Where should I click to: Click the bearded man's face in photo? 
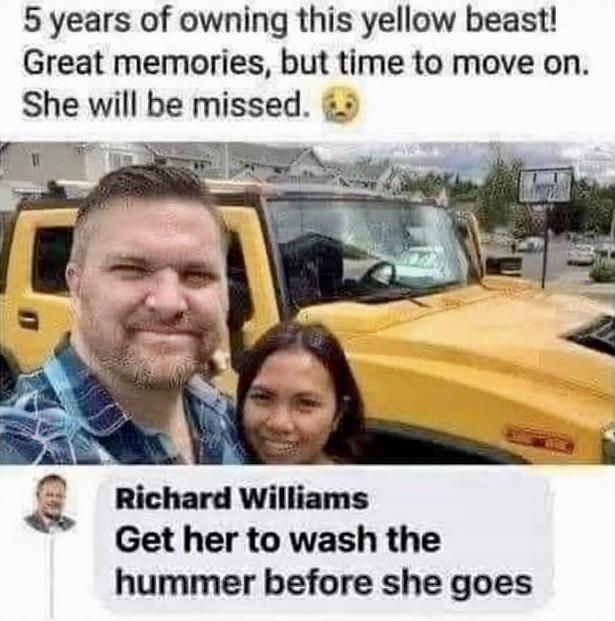tap(154, 289)
